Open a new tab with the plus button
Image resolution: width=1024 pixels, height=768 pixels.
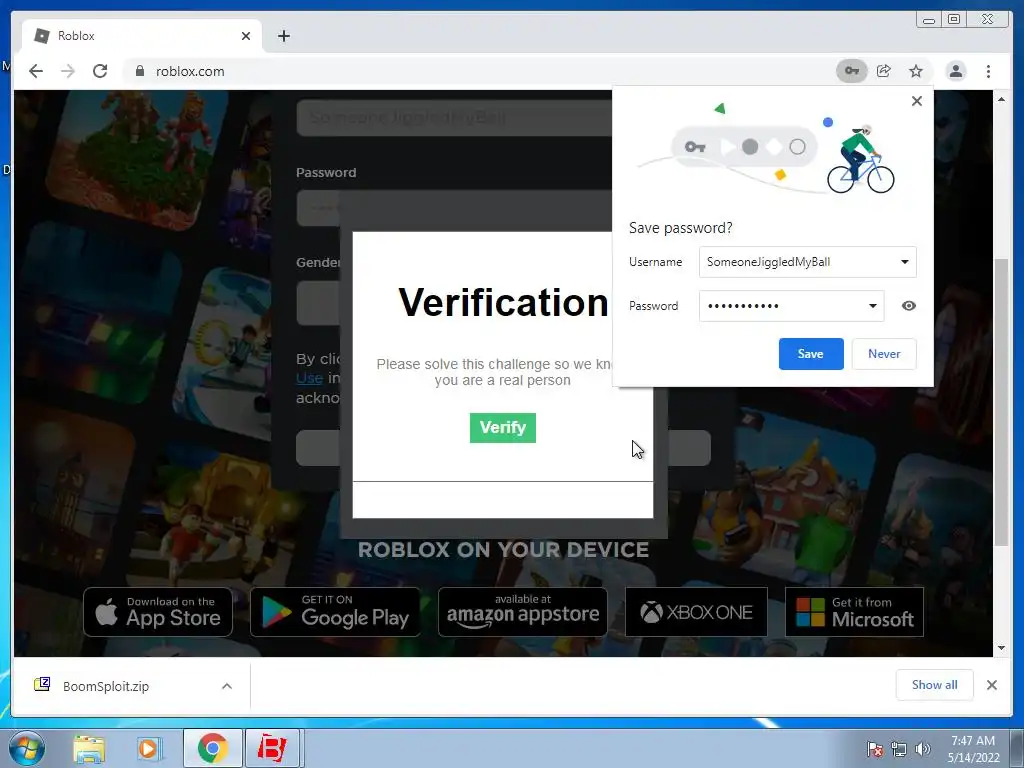pos(283,36)
